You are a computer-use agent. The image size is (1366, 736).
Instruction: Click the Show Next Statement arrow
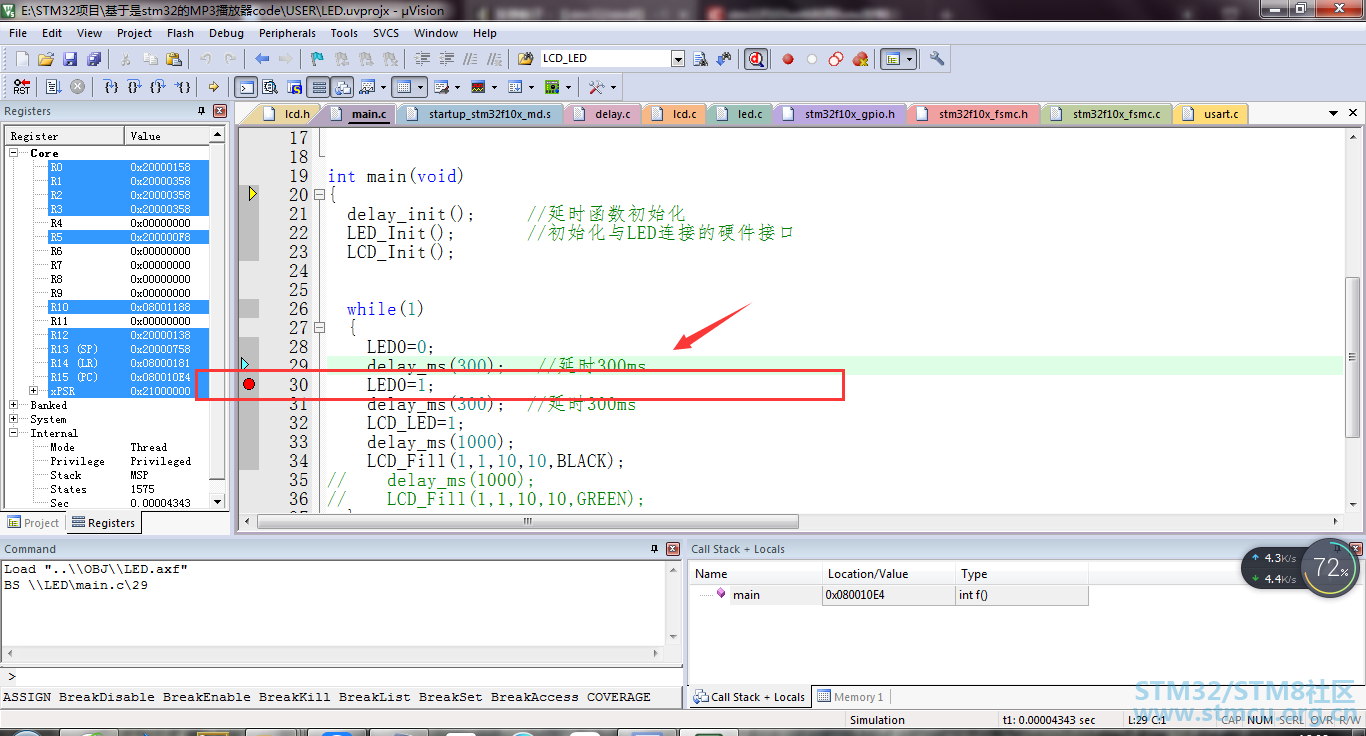pos(213,87)
